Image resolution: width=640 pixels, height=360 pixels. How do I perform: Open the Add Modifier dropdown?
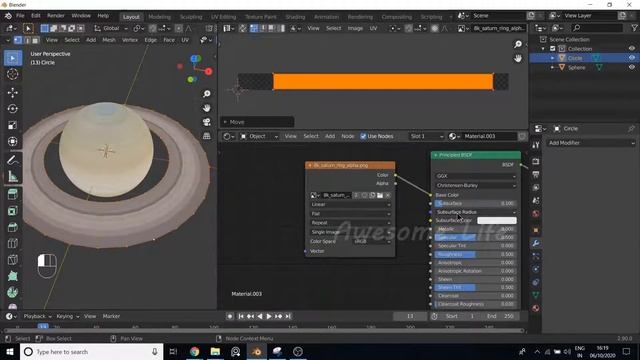pyautogui.click(x=591, y=143)
